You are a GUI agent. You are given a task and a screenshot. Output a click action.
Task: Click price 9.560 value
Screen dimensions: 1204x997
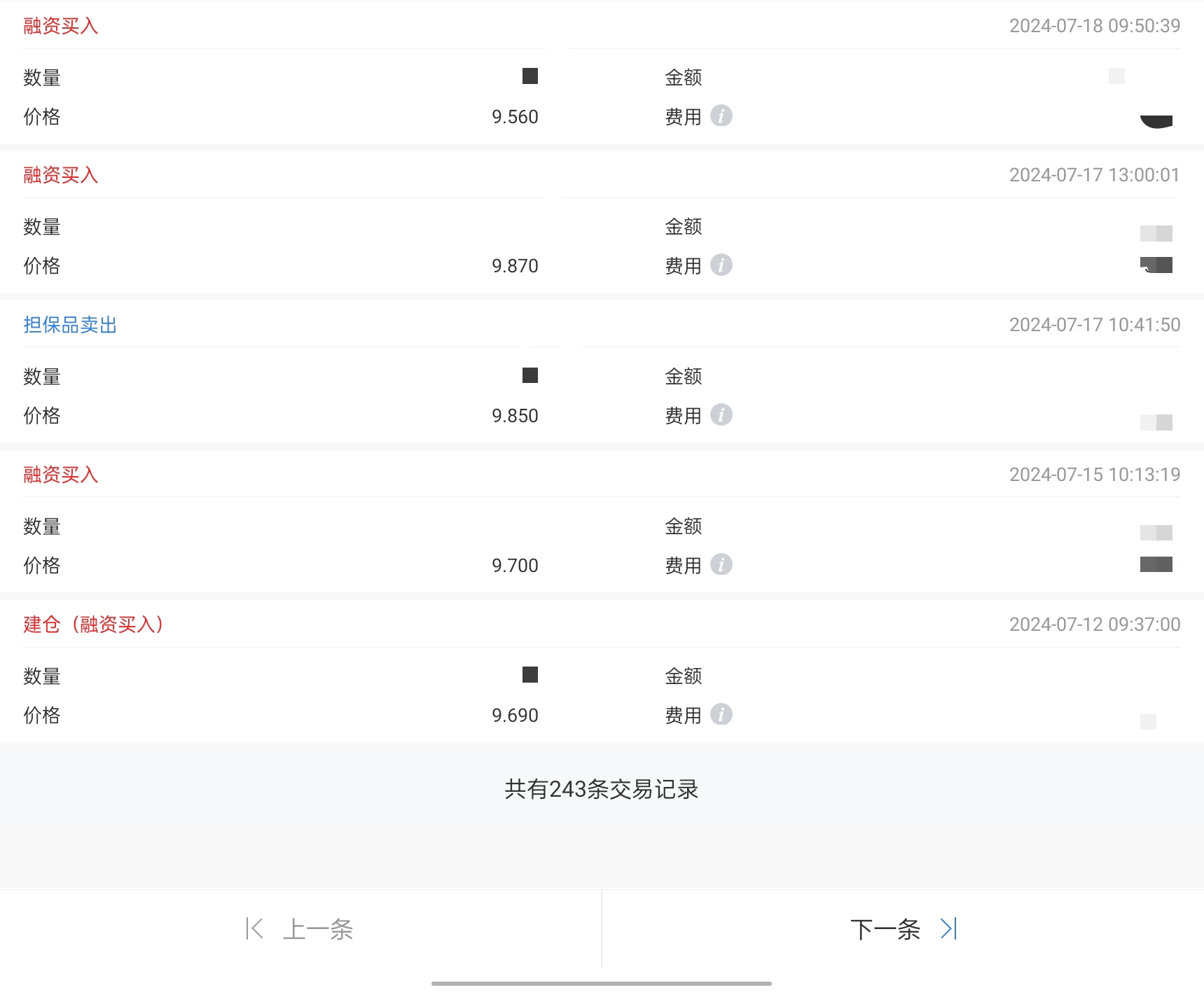(515, 117)
